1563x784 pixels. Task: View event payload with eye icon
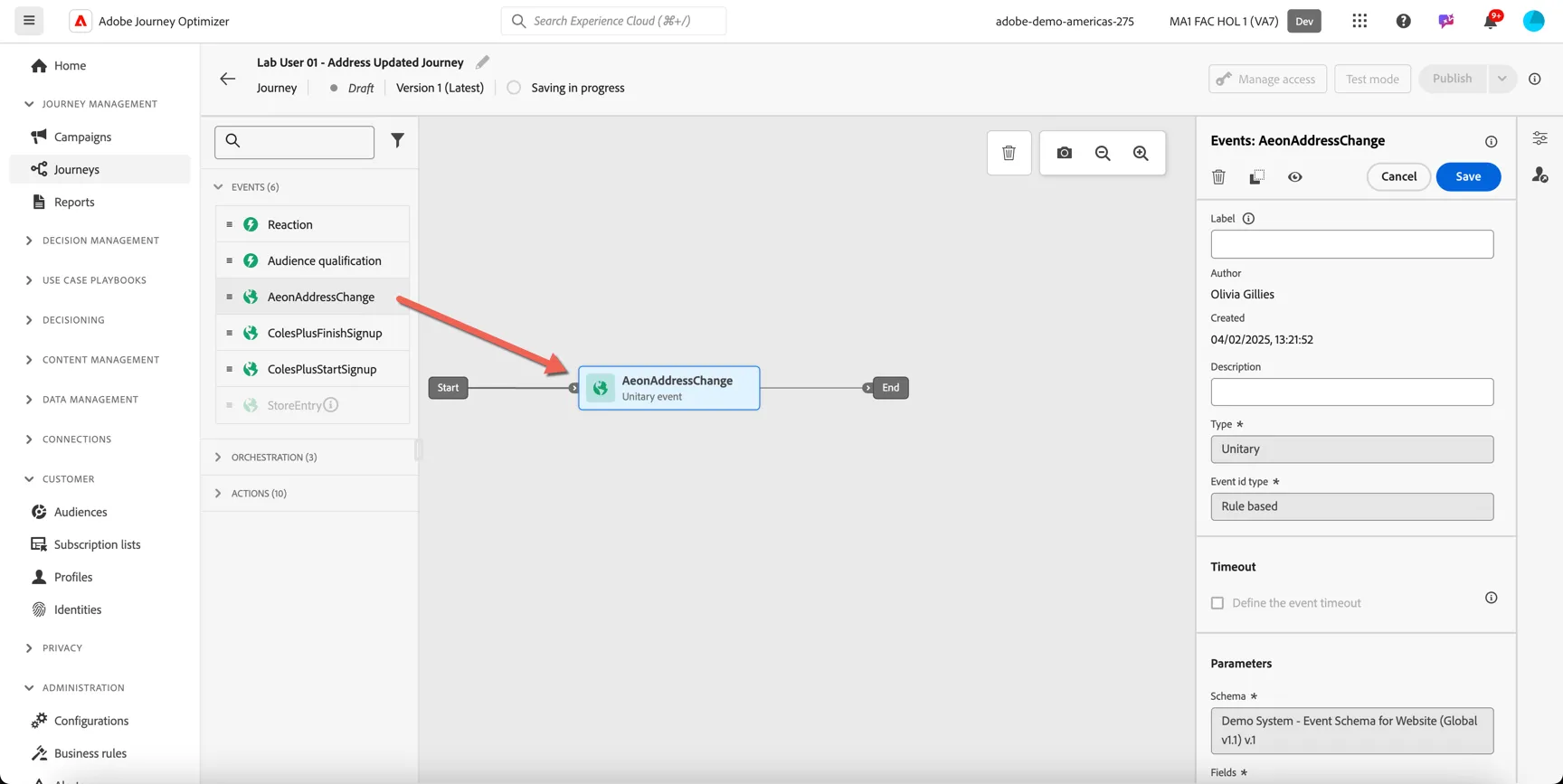(x=1294, y=176)
